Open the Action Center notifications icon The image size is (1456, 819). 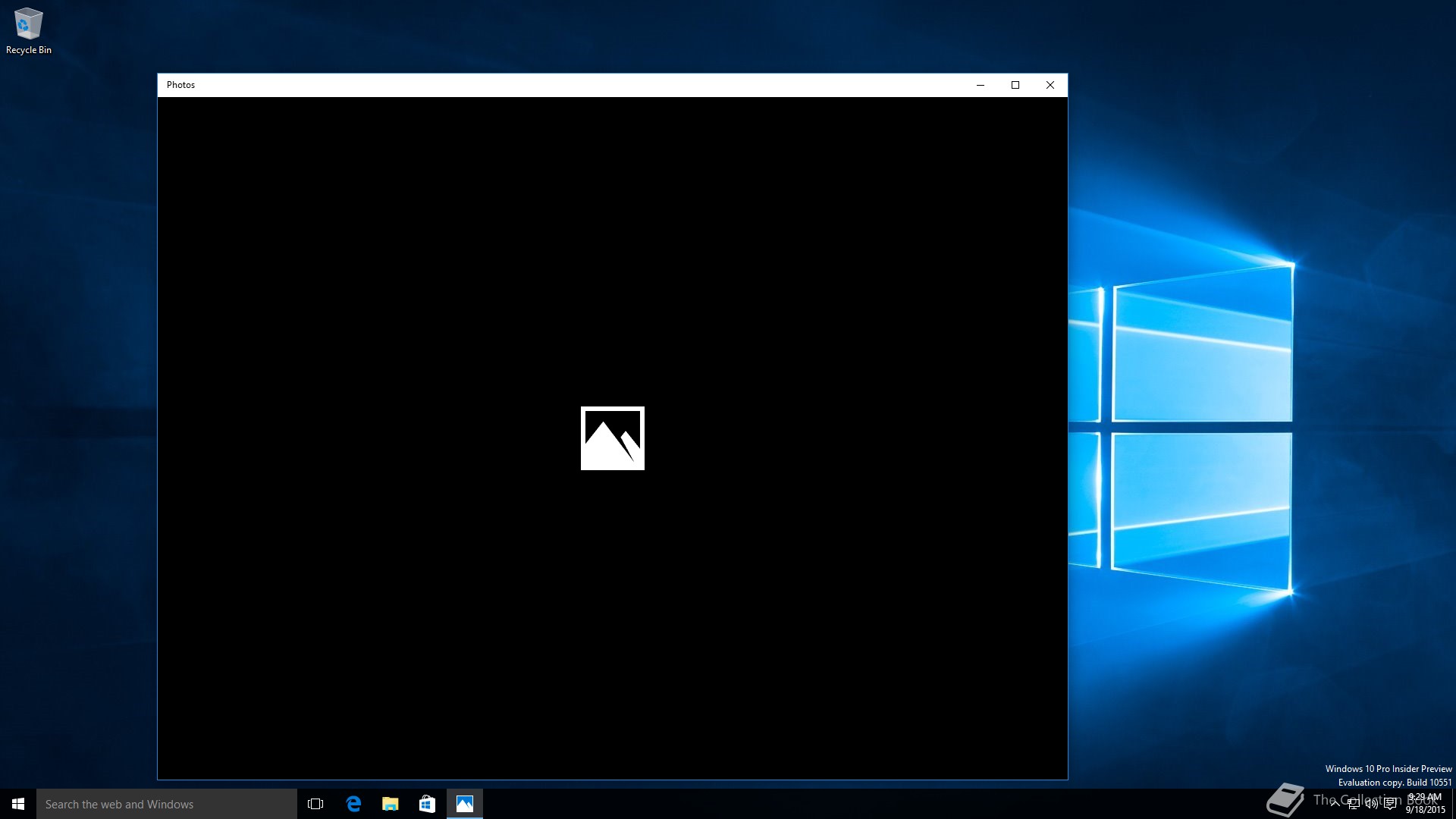[x=1390, y=804]
